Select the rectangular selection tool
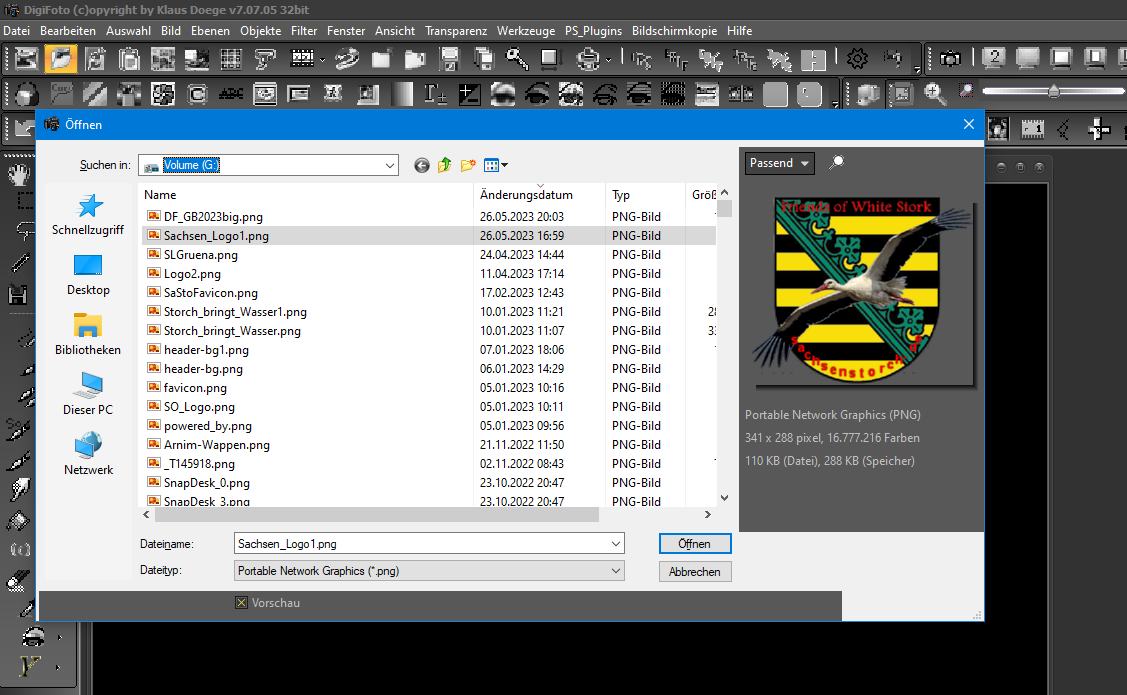The height and width of the screenshot is (695, 1127). [x=24, y=201]
